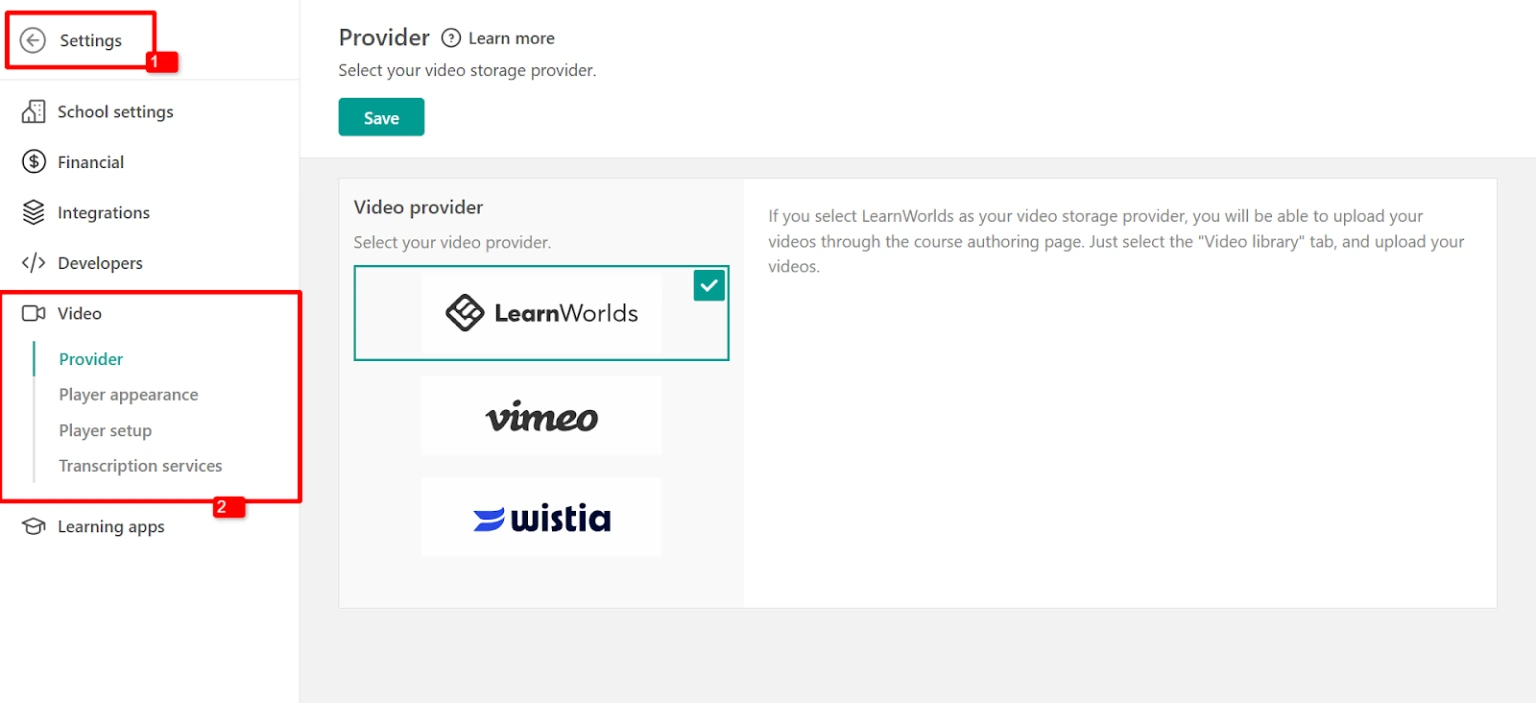Click the LearnWorlds logo card

point(541,313)
